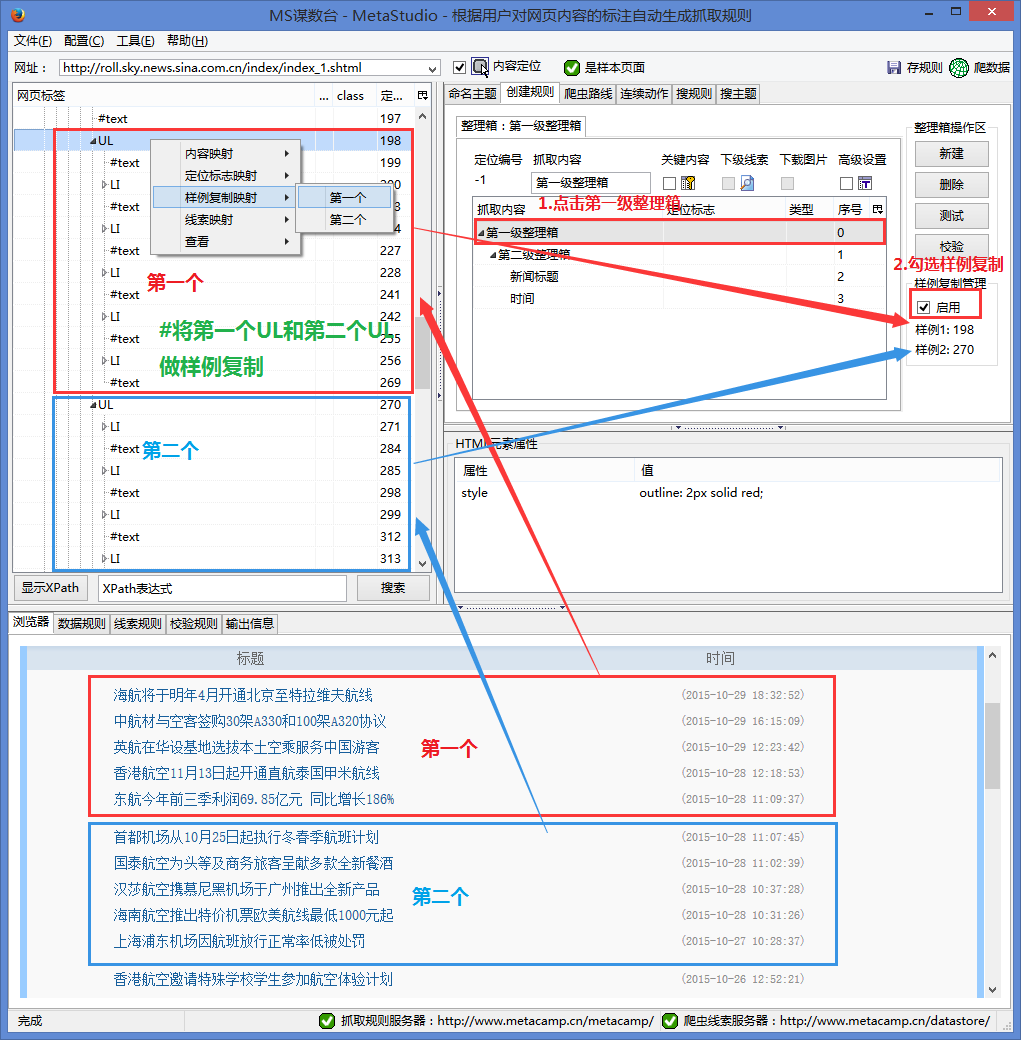Click green check icon beside 爬虫线索服务器

669,1021
